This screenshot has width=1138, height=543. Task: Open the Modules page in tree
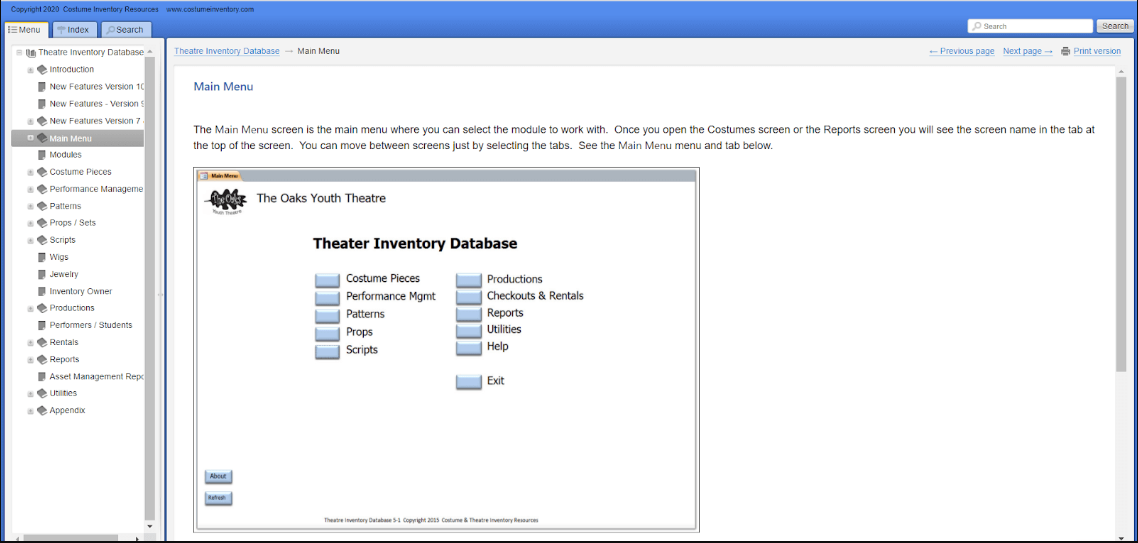[65, 155]
